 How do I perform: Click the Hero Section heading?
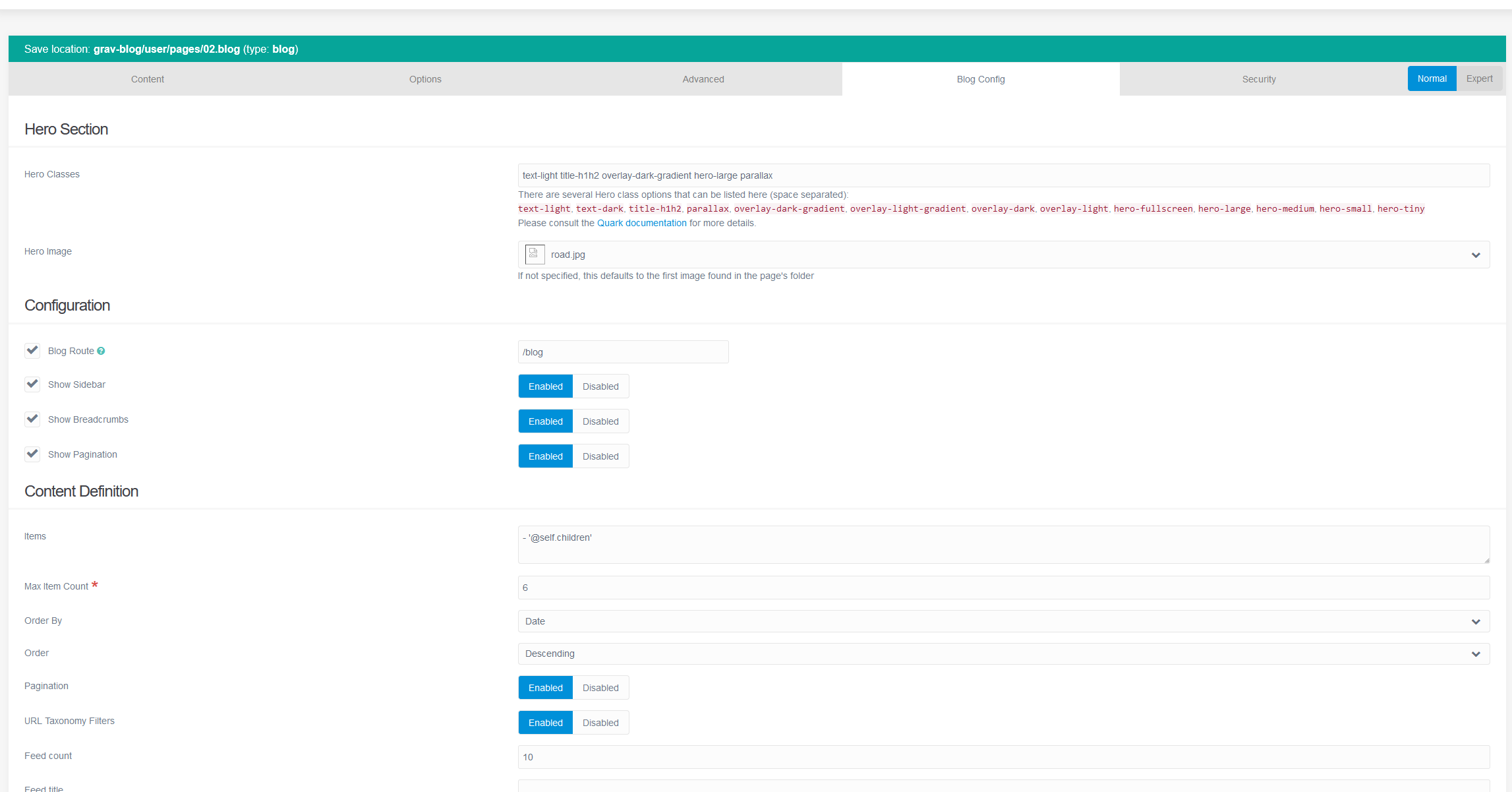(x=66, y=129)
